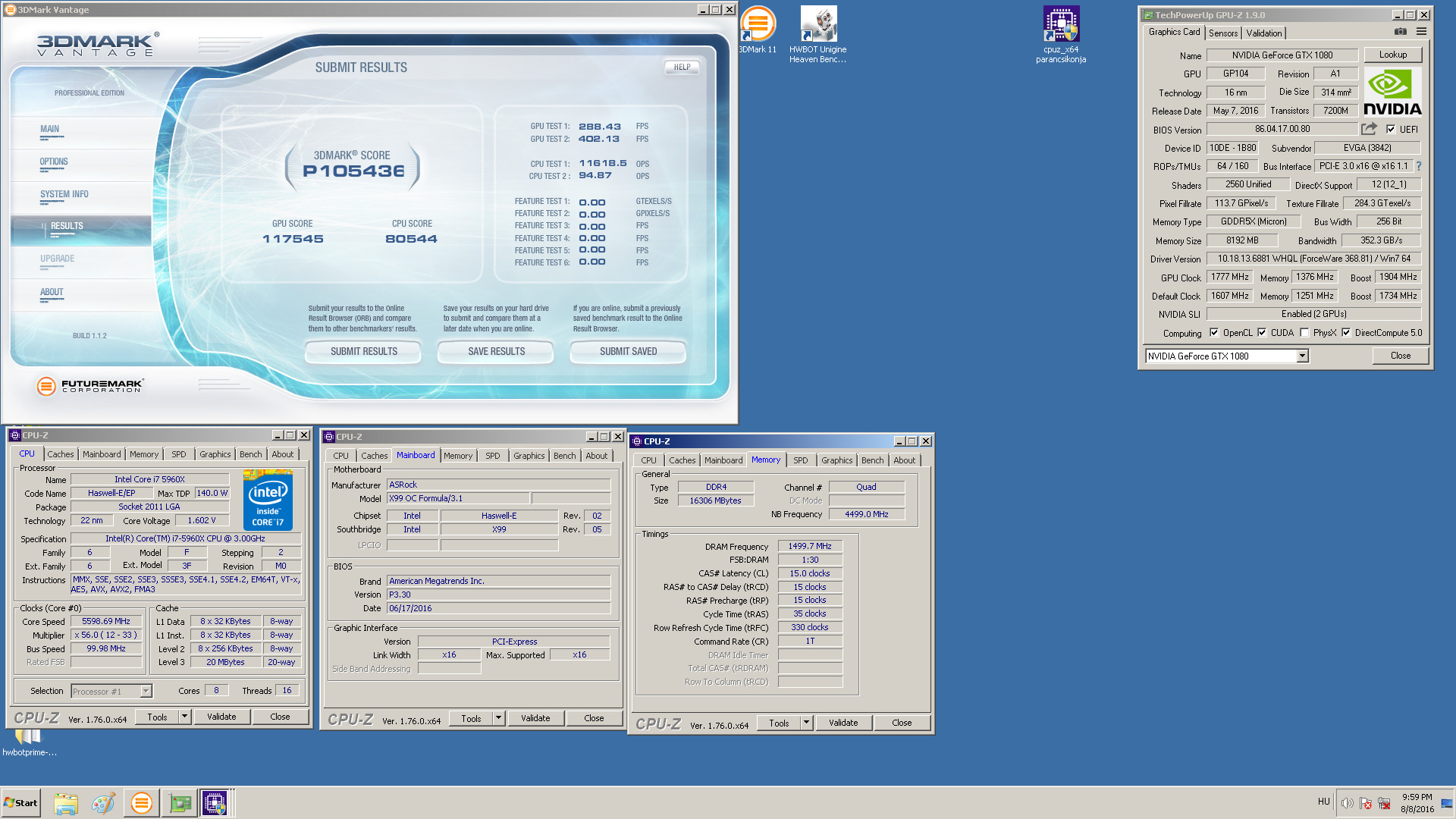The height and width of the screenshot is (819, 1456).
Task: Switch to GPU-Z taskbar item
Action: (x=180, y=803)
